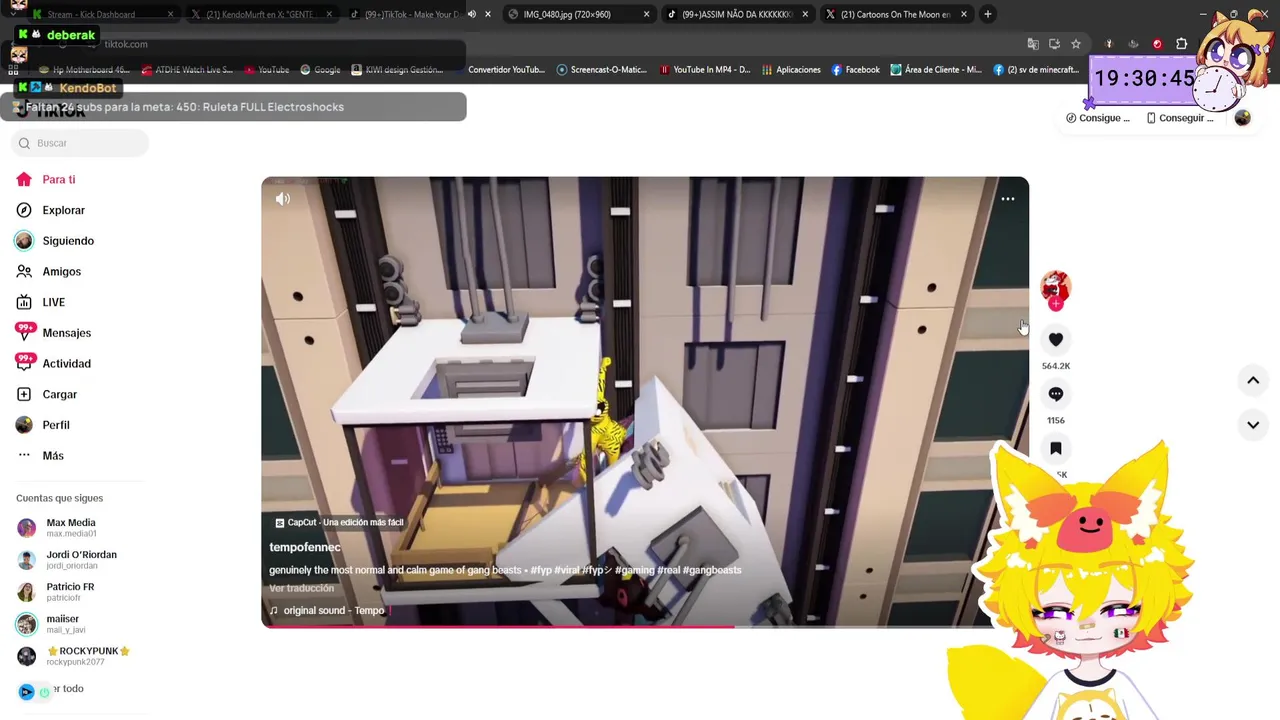This screenshot has width=1280, height=720.
Task: Click the #gaming hashtag in caption
Action: tap(634, 570)
